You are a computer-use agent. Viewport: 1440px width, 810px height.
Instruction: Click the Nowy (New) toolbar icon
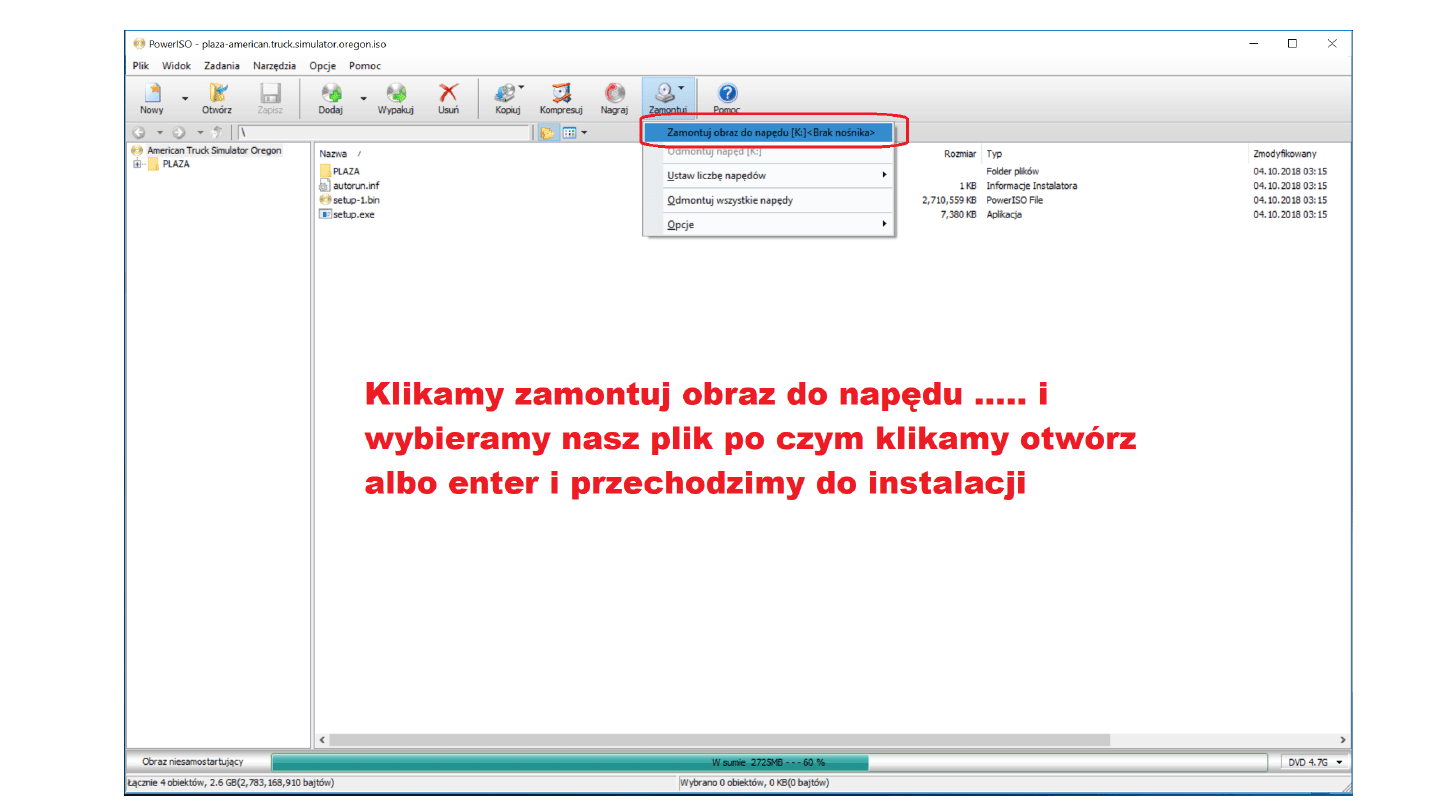point(152,97)
